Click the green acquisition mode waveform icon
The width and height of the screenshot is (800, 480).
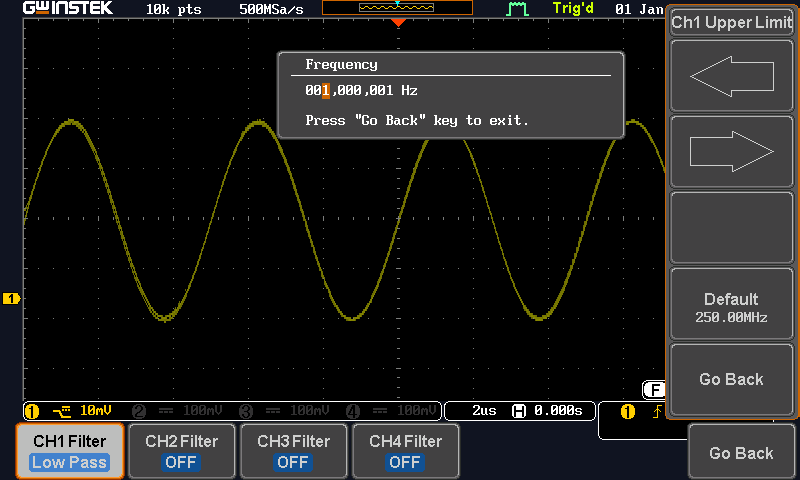(x=517, y=9)
